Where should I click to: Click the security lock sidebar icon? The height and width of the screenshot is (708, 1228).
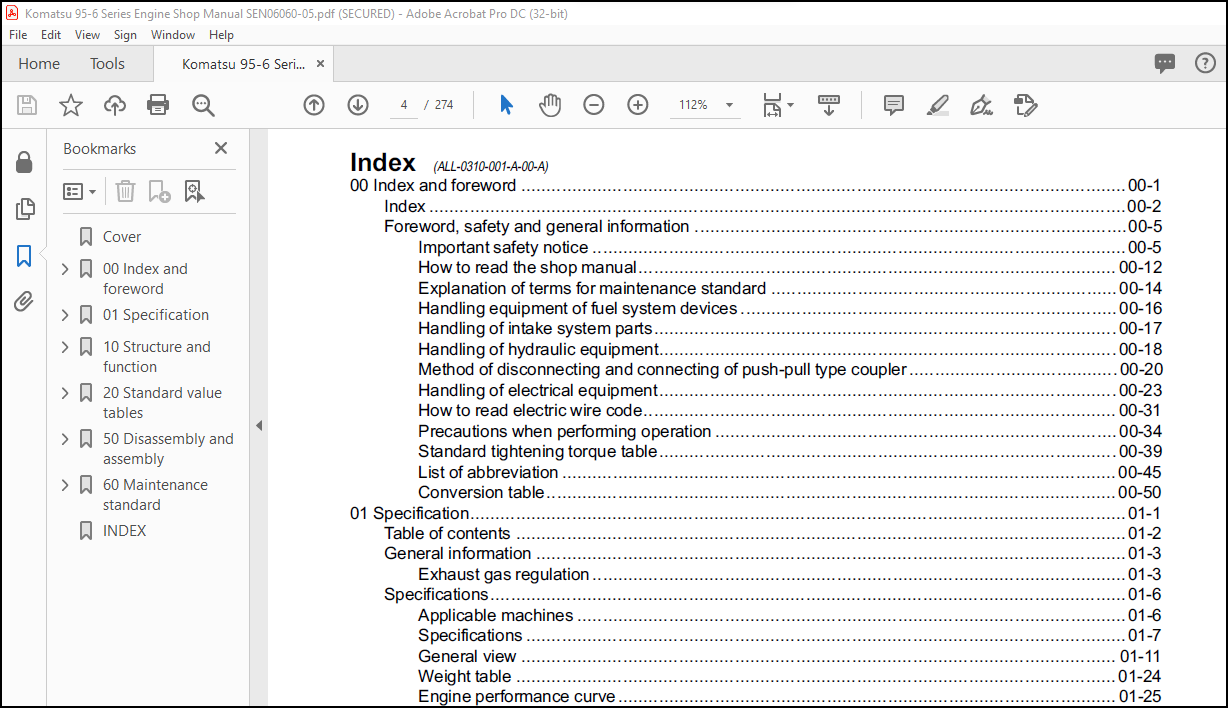(24, 162)
